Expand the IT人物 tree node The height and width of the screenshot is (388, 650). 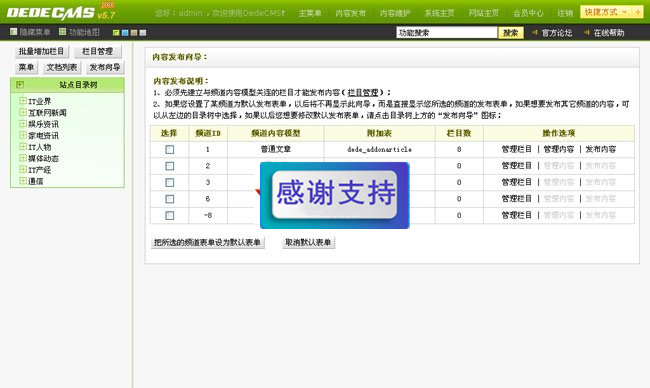point(23,146)
